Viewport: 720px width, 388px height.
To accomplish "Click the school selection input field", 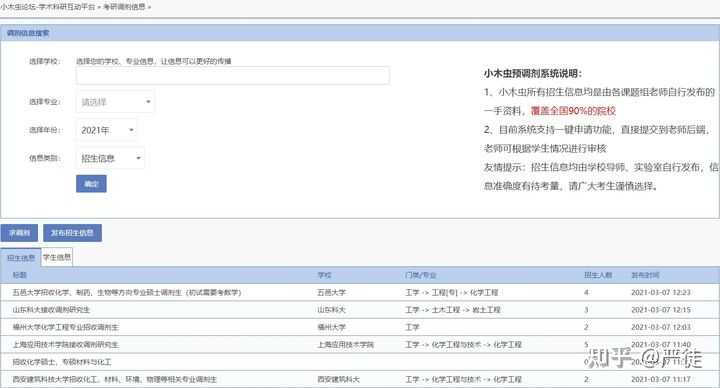I will click(233, 76).
